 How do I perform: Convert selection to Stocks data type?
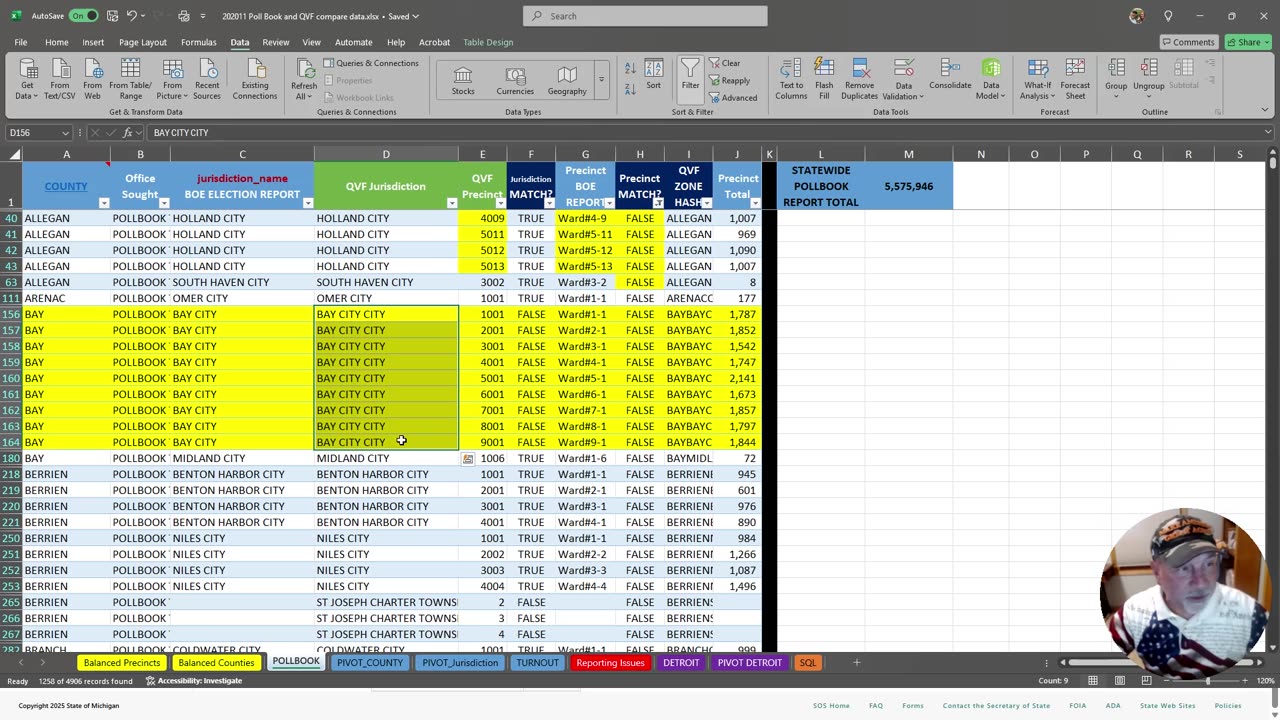(463, 81)
